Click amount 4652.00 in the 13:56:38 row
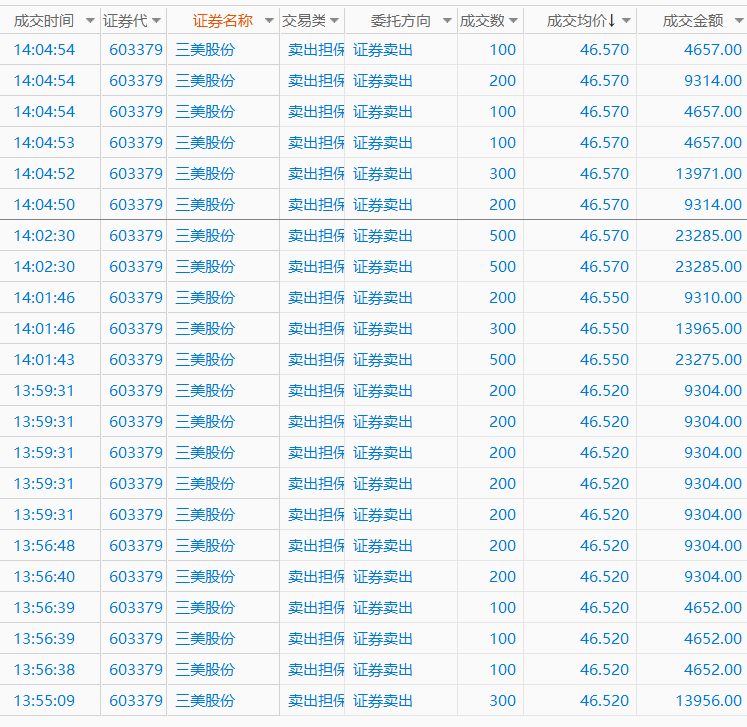The height and width of the screenshot is (727, 747). (713, 669)
